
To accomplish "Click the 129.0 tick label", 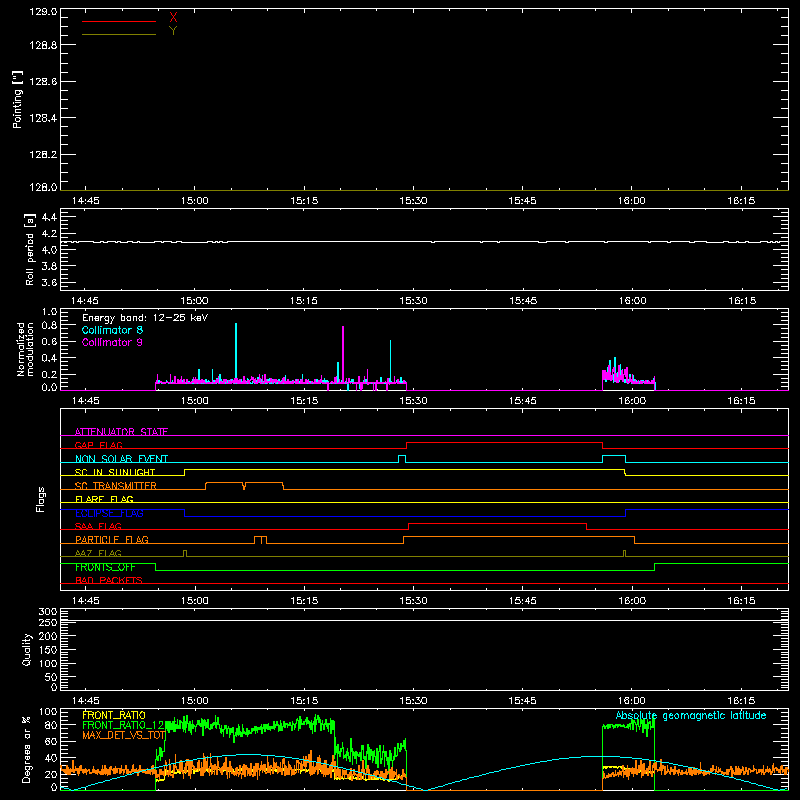I will (x=43, y=12).
